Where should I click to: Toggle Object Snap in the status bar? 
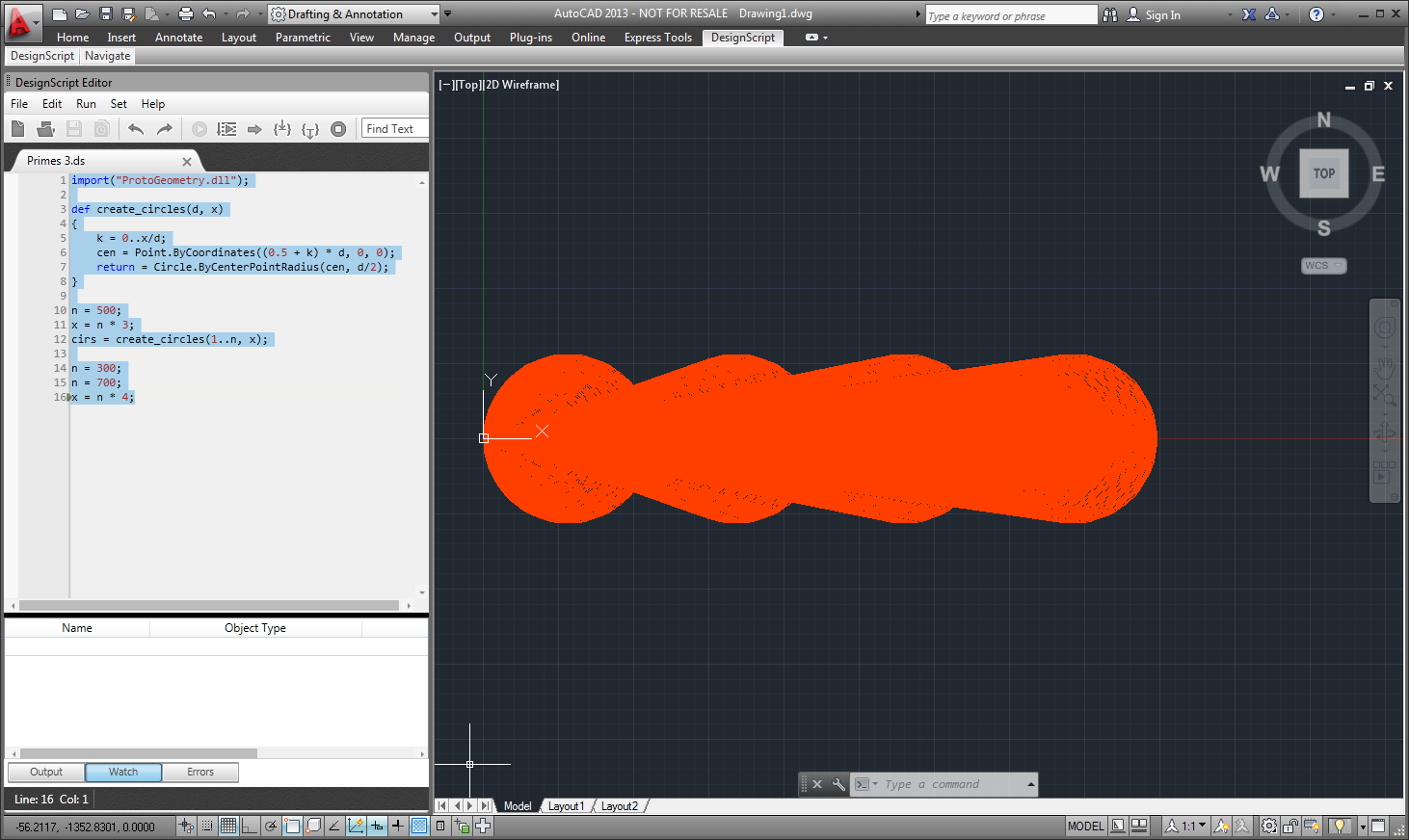[x=292, y=826]
